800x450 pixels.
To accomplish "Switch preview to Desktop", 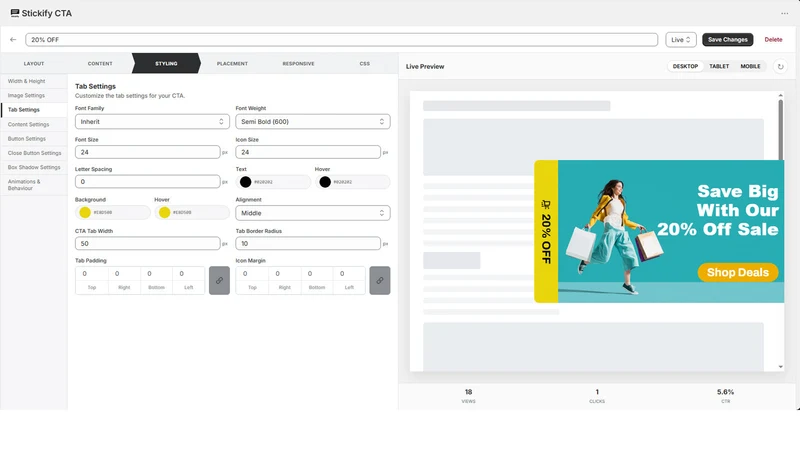I will (x=685, y=66).
